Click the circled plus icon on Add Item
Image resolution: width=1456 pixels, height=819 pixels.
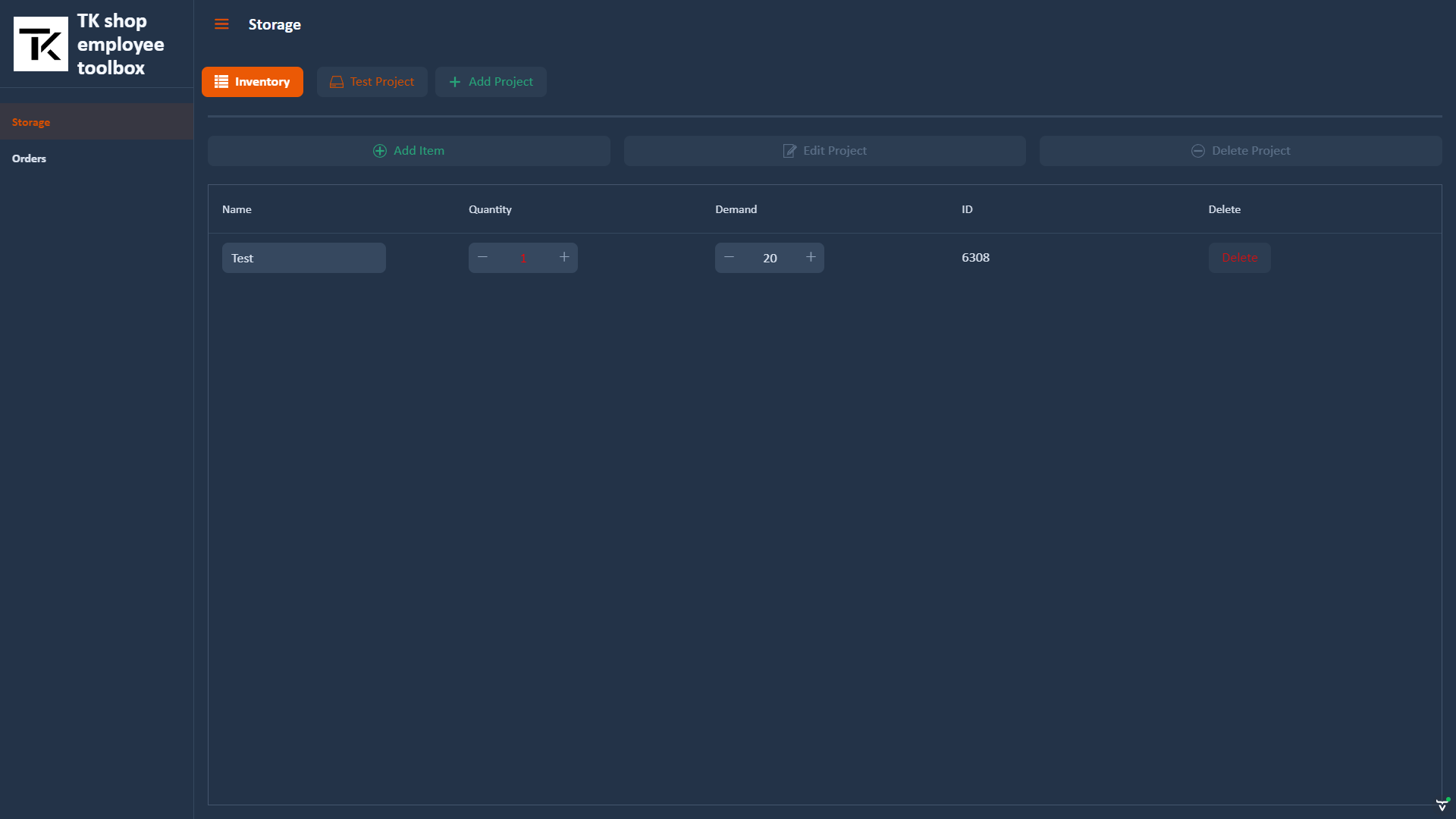(x=378, y=151)
